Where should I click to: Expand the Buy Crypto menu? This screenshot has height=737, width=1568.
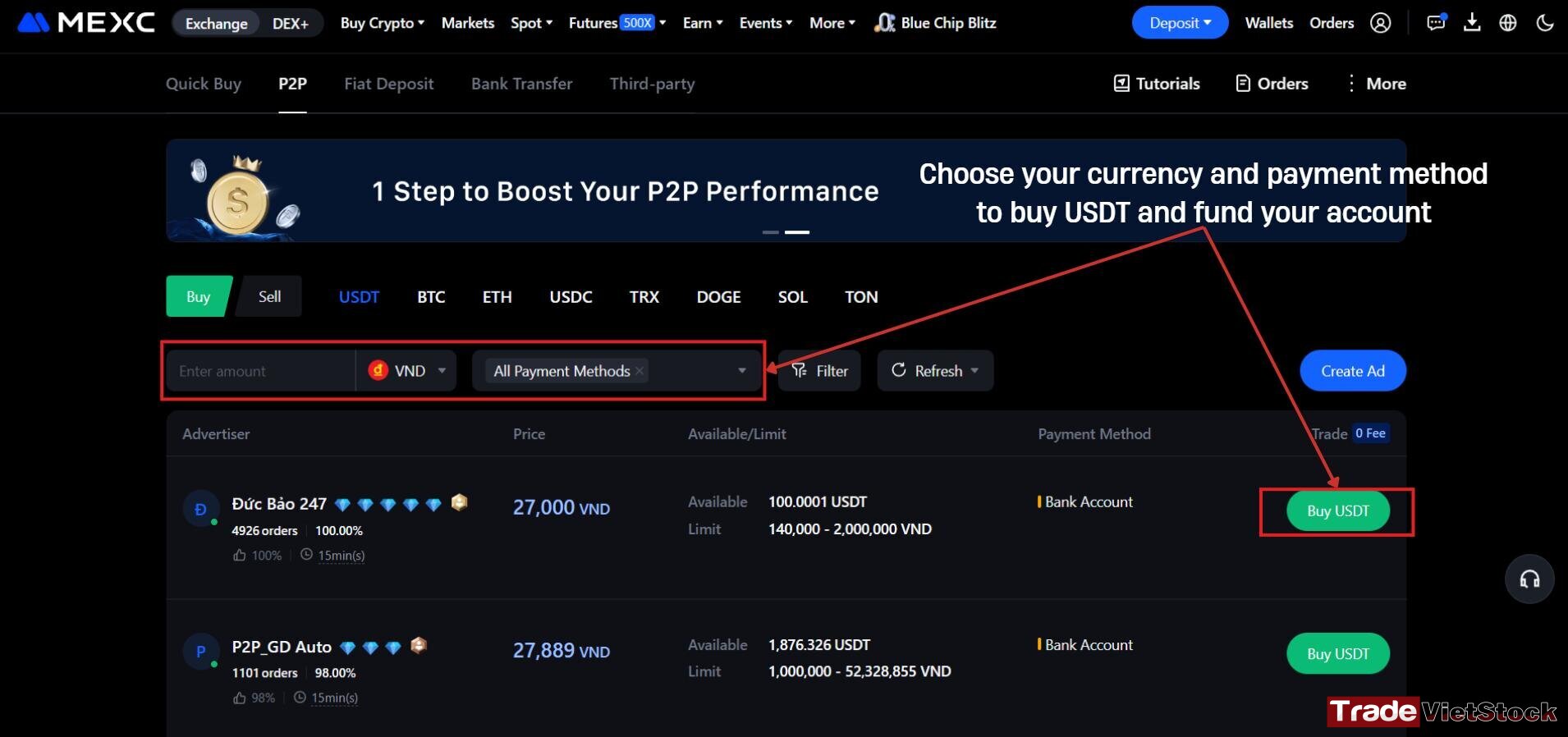pos(383,23)
